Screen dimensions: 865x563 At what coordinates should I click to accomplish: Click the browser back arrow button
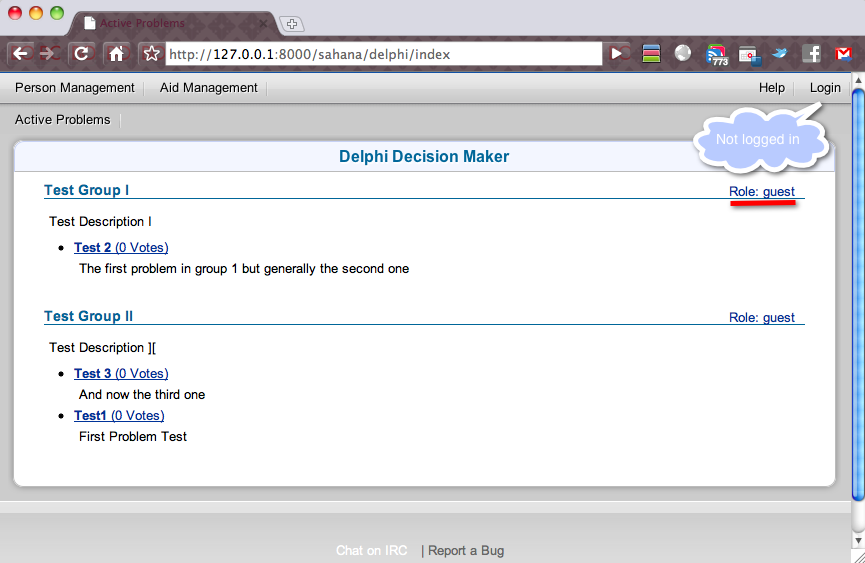click(x=21, y=54)
